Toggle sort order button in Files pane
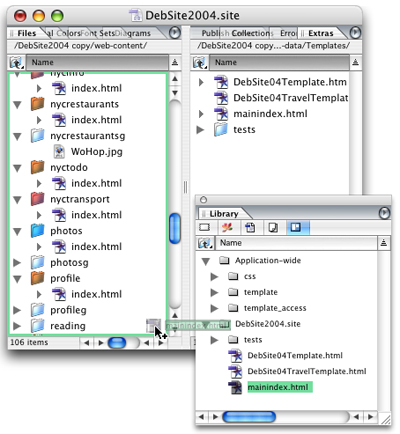This screenshot has width=400, height=434. coord(175,62)
